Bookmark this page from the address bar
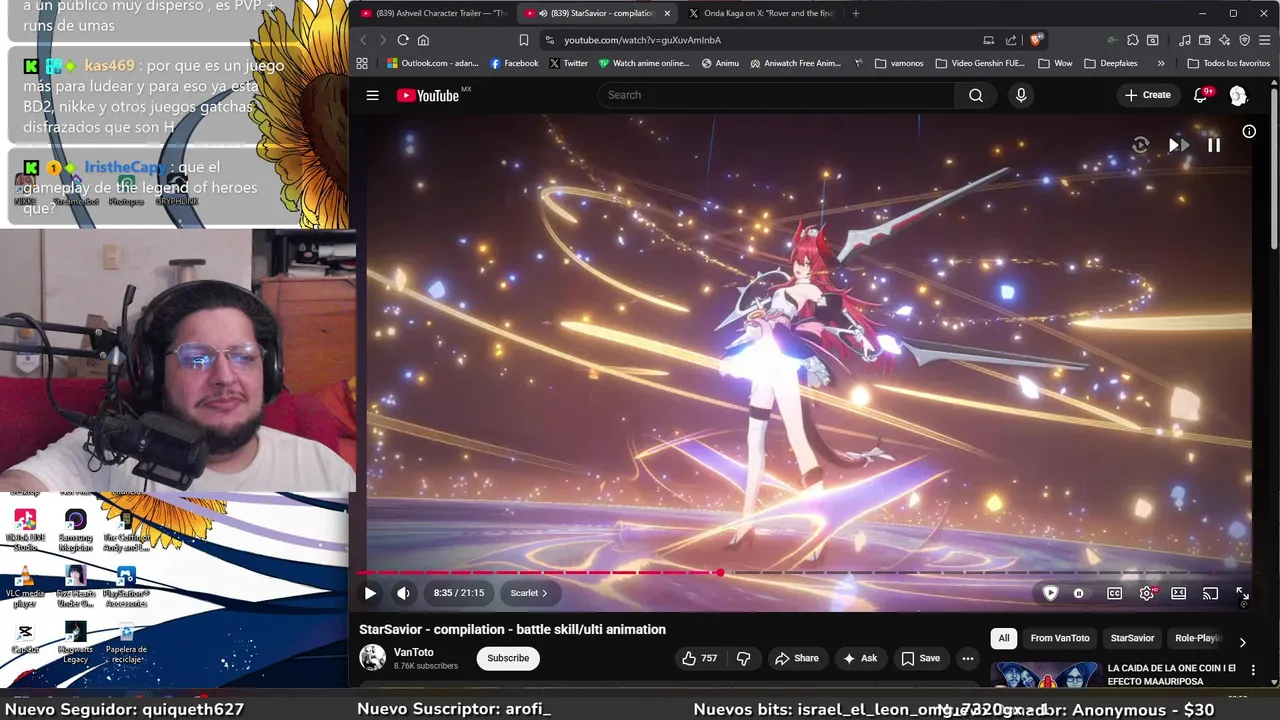 pyautogui.click(x=524, y=40)
